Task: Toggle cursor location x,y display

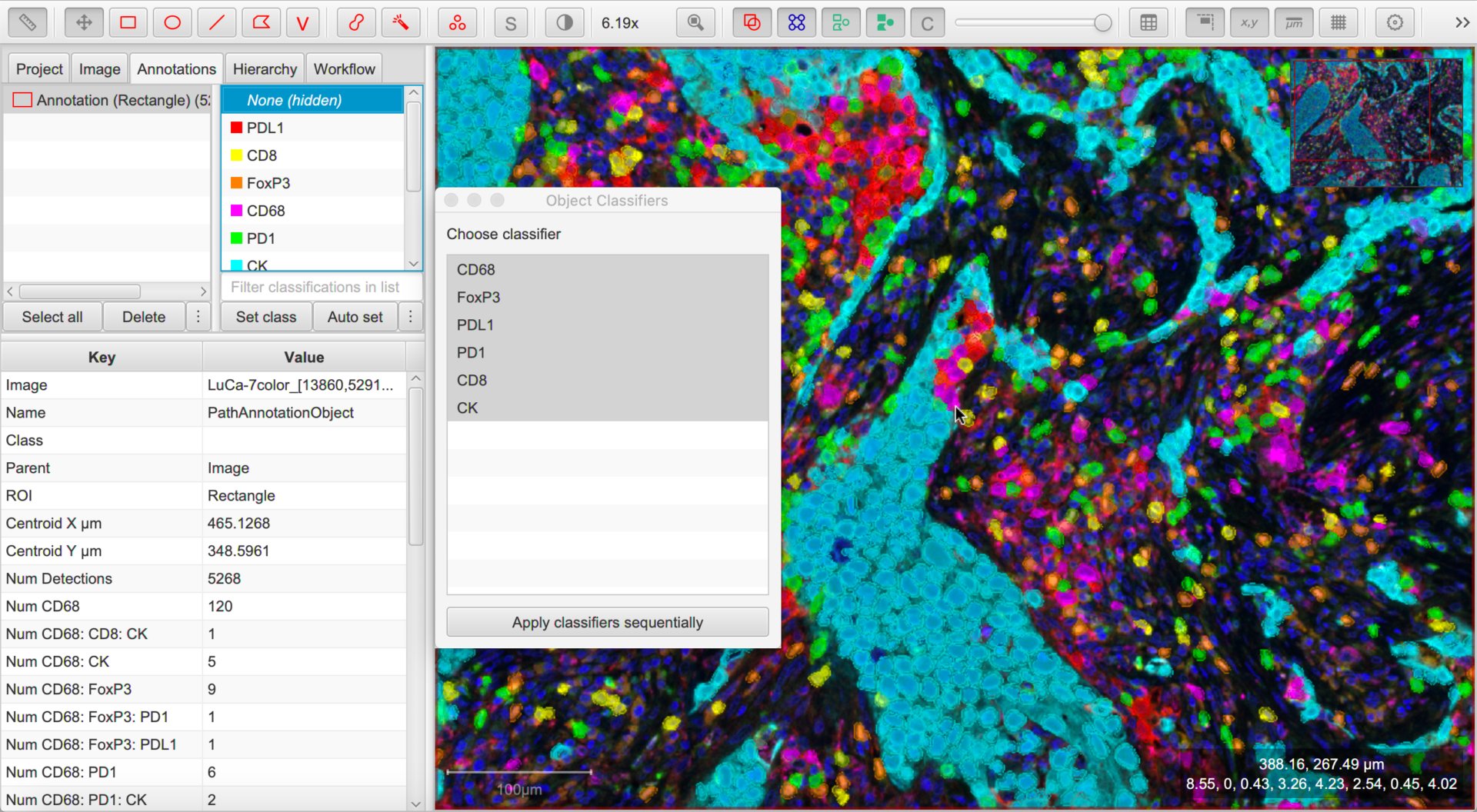Action: pyautogui.click(x=1249, y=23)
